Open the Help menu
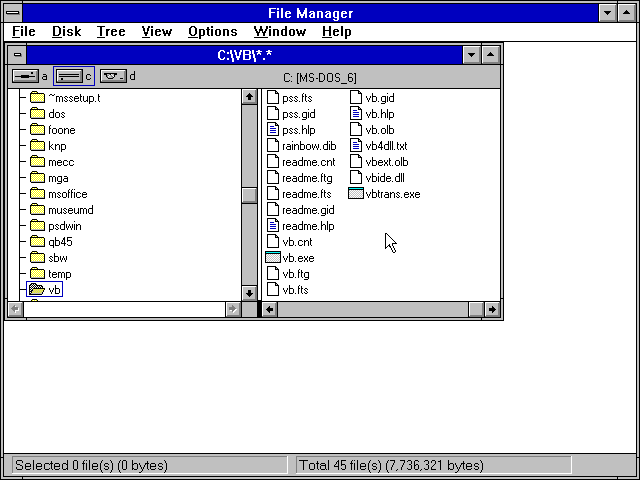This screenshot has height=480, width=640. 336,31
